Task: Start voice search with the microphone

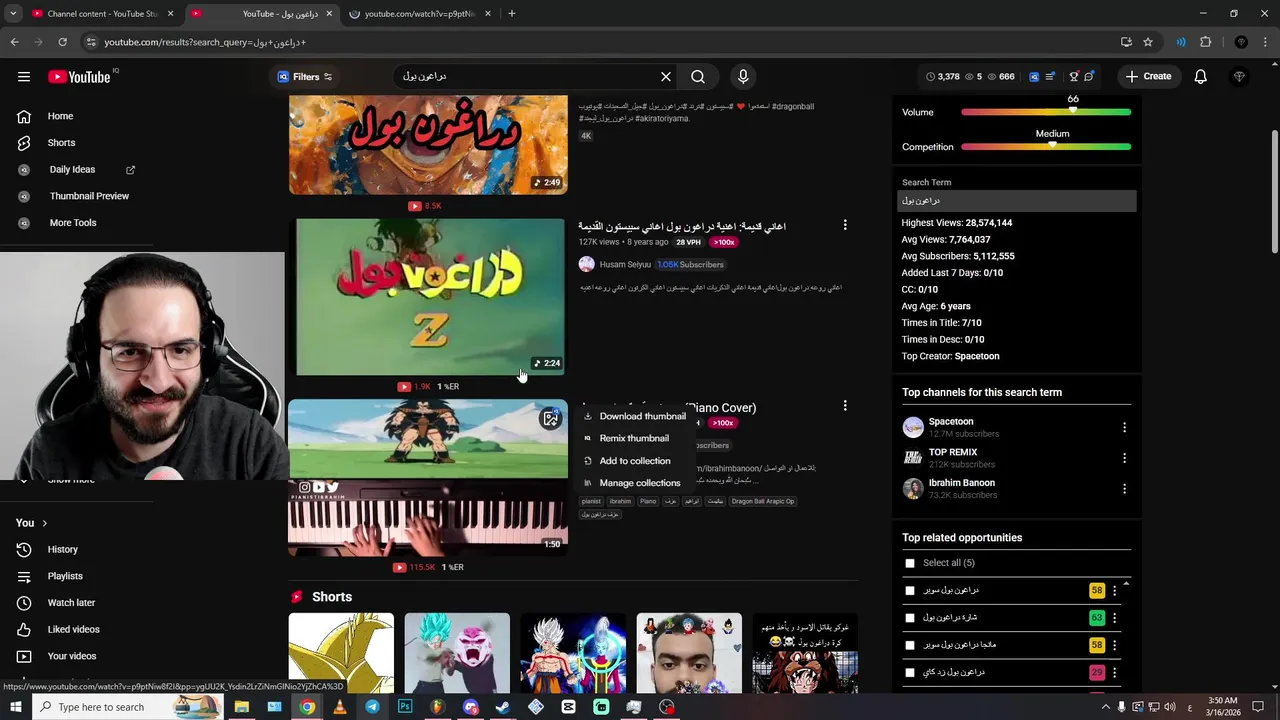Action: tap(743, 77)
